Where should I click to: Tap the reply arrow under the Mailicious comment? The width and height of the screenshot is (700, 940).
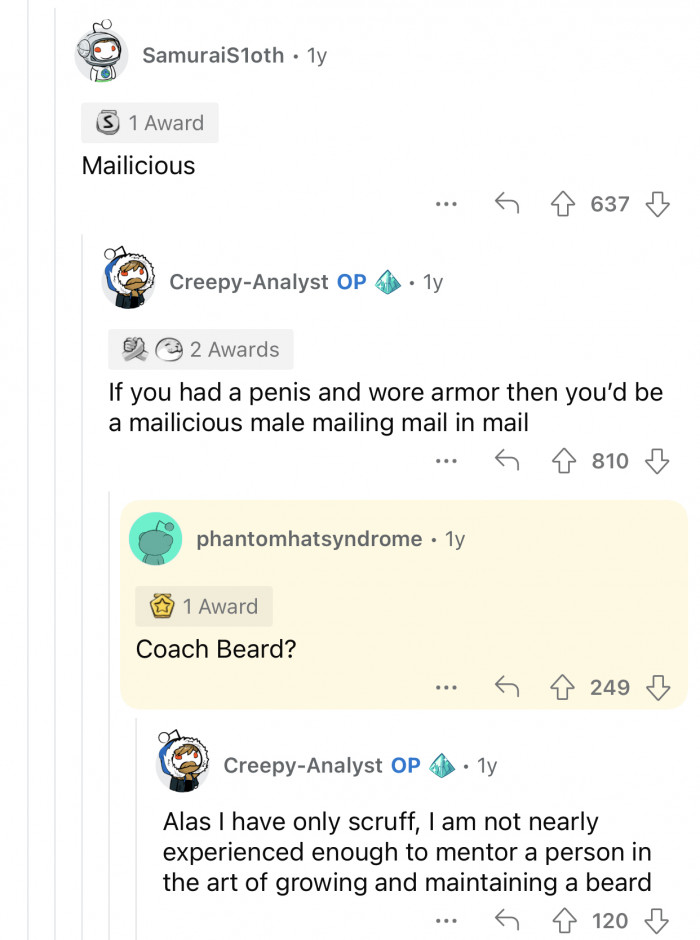click(x=508, y=204)
